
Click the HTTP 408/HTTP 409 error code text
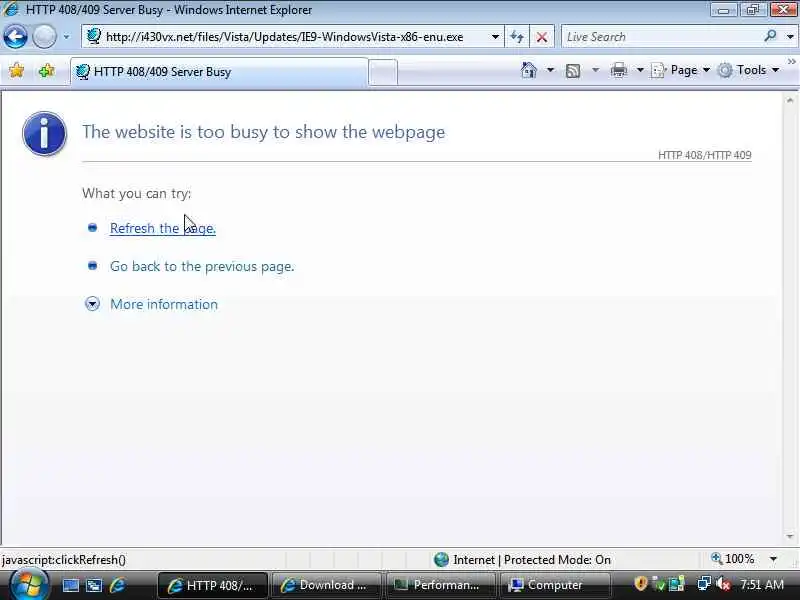coord(705,155)
